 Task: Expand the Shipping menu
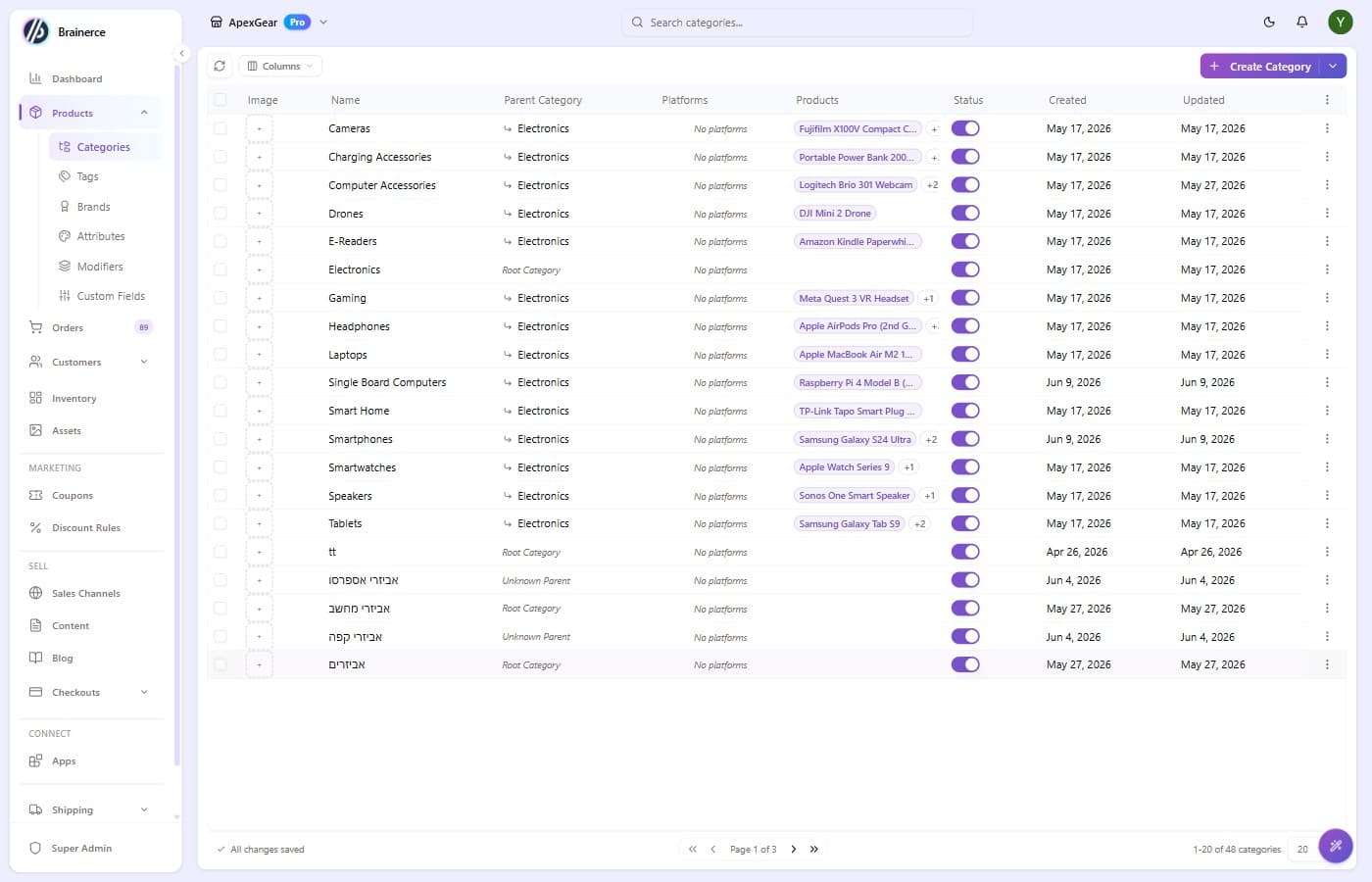tap(144, 809)
